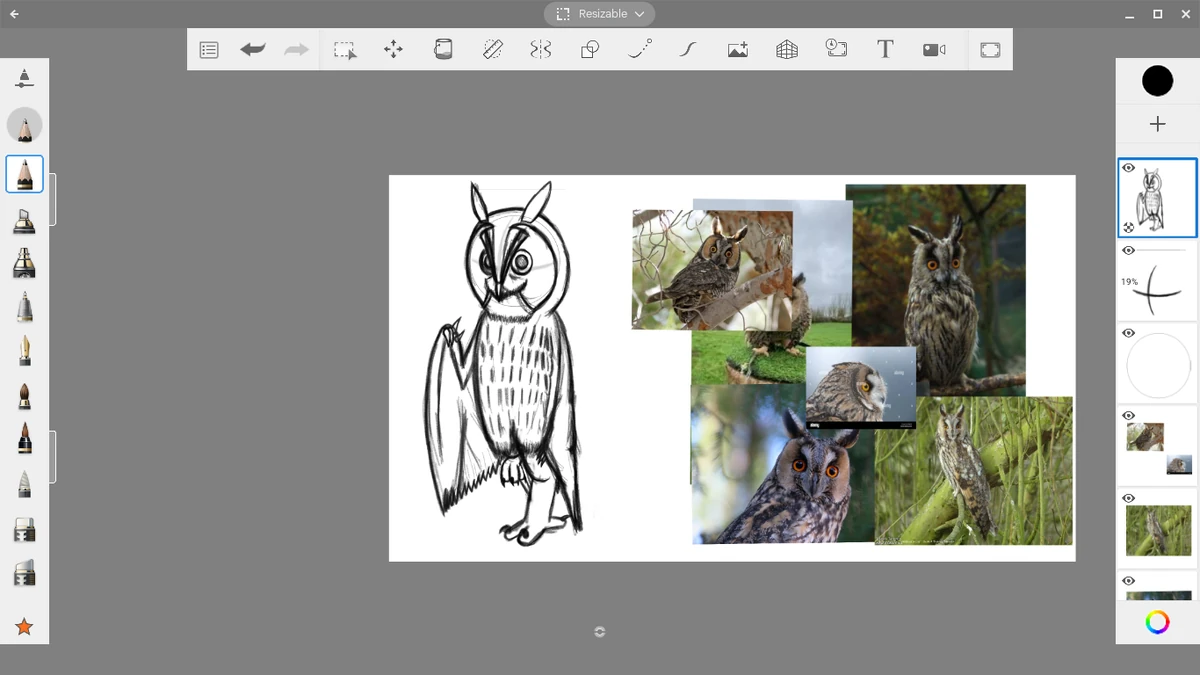Click the Import Image icon
The width and height of the screenshot is (1200, 675).
[738, 49]
